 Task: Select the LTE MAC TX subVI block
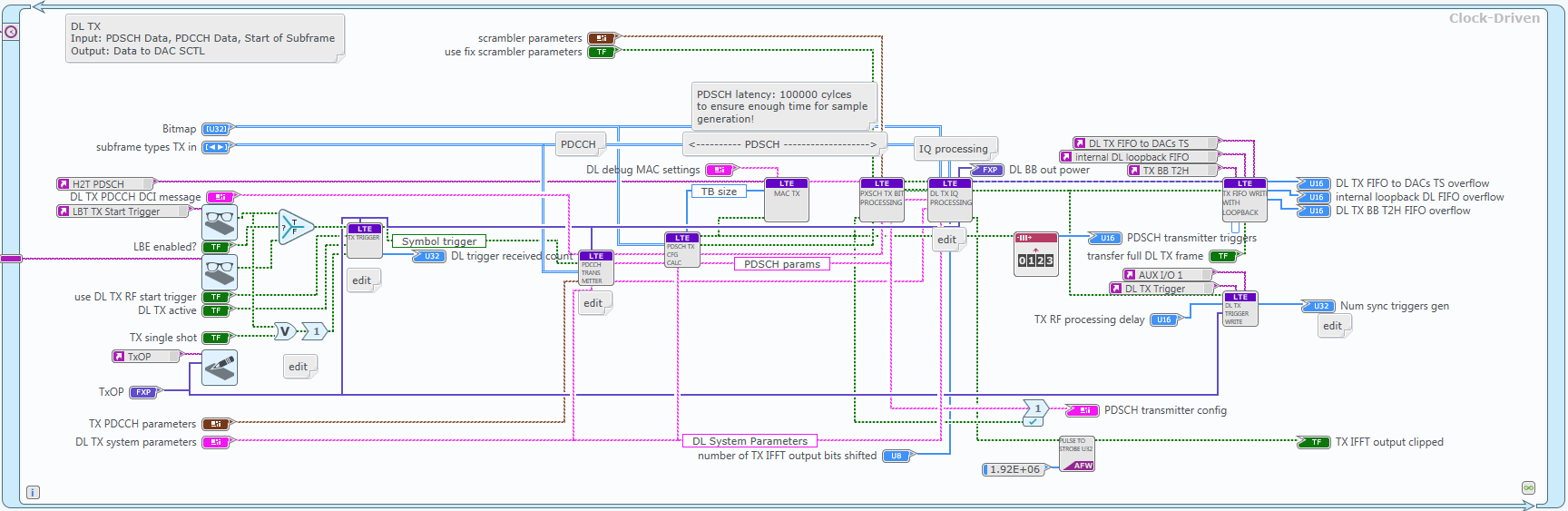pyautogui.click(x=787, y=200)
